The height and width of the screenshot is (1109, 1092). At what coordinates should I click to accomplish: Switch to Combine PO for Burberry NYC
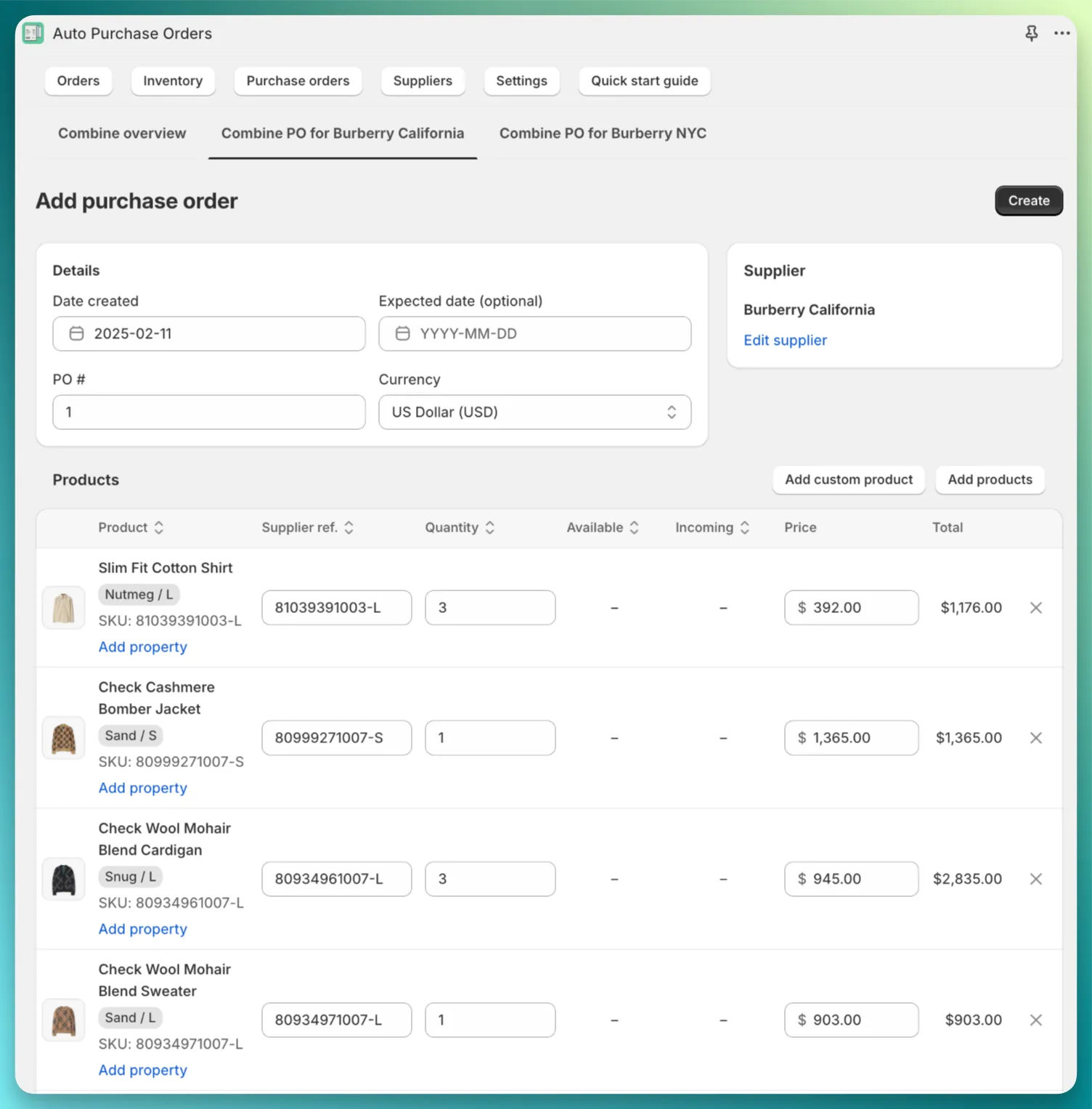pos(603,133)
